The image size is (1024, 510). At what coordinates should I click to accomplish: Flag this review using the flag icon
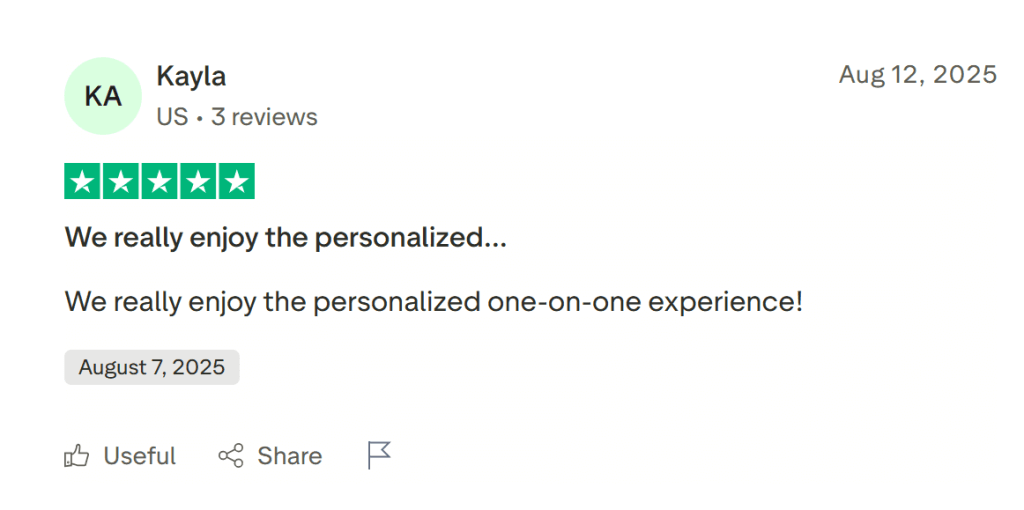379,456
